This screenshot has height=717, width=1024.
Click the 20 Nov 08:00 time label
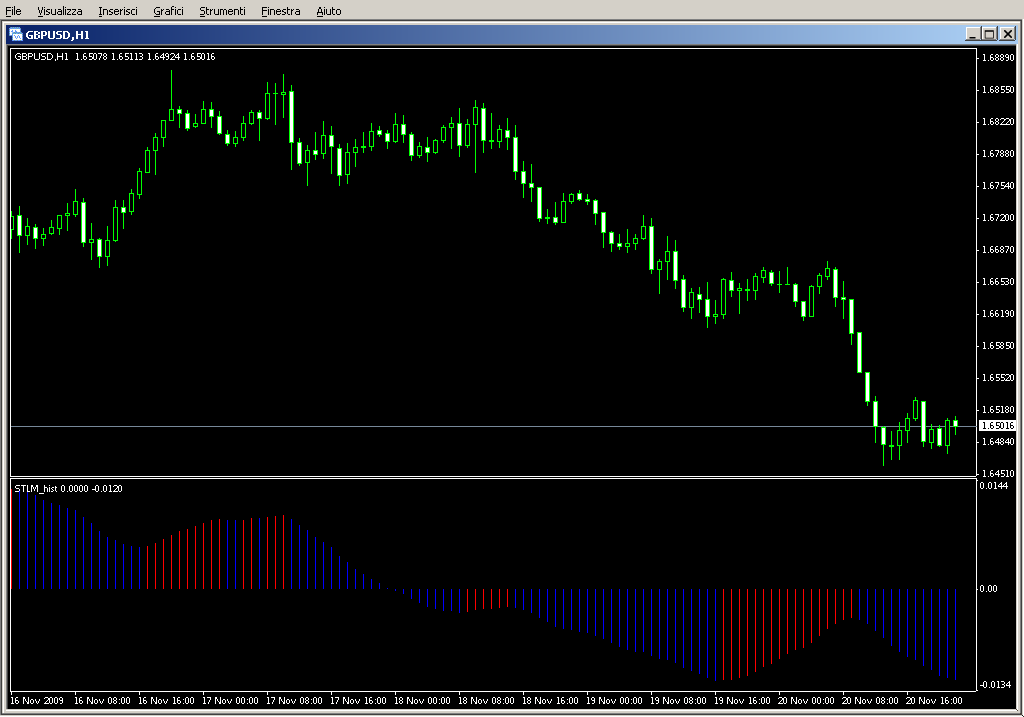point(870,701)
